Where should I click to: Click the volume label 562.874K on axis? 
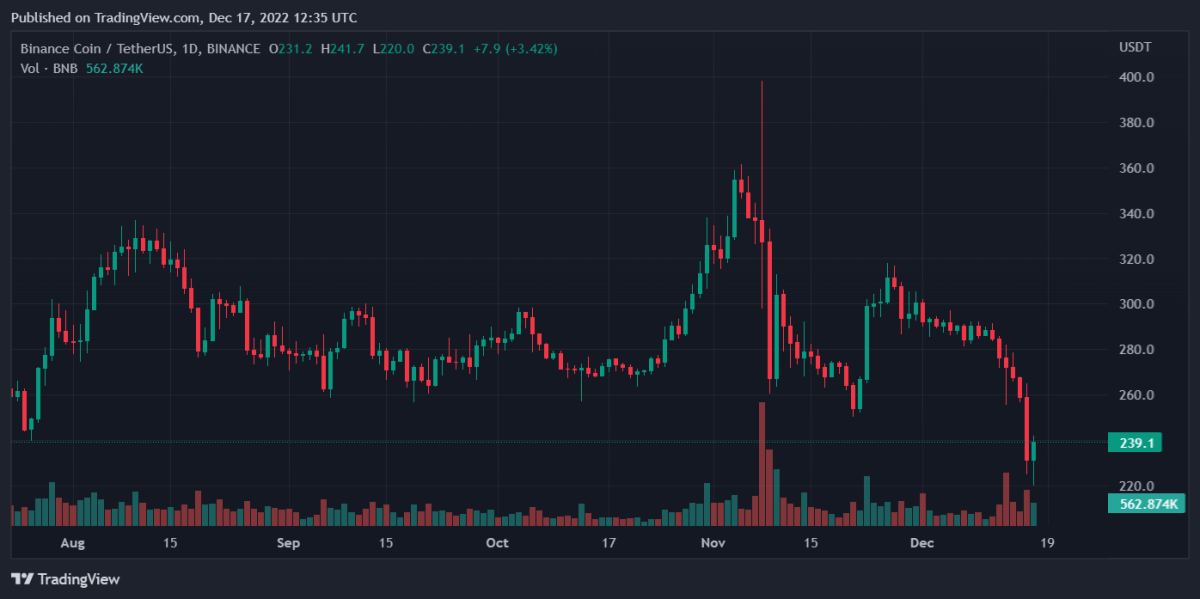(1145, 503)
